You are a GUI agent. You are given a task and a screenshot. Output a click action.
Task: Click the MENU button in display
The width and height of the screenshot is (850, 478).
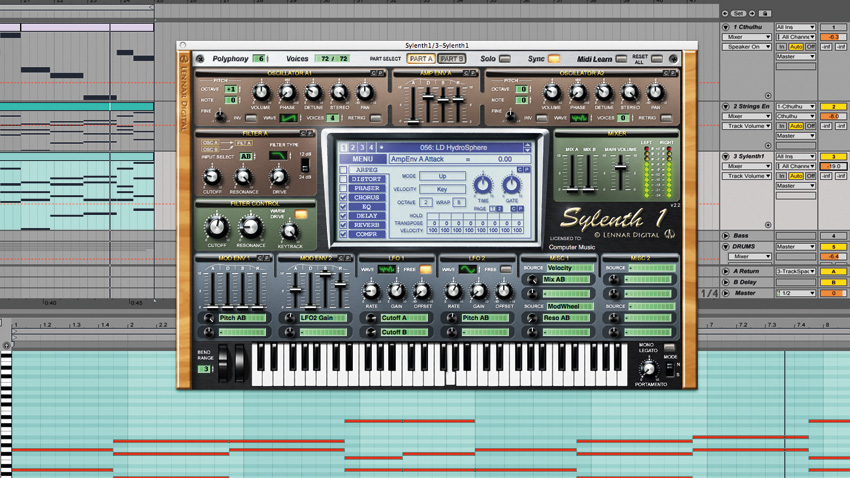click(363, 159)
